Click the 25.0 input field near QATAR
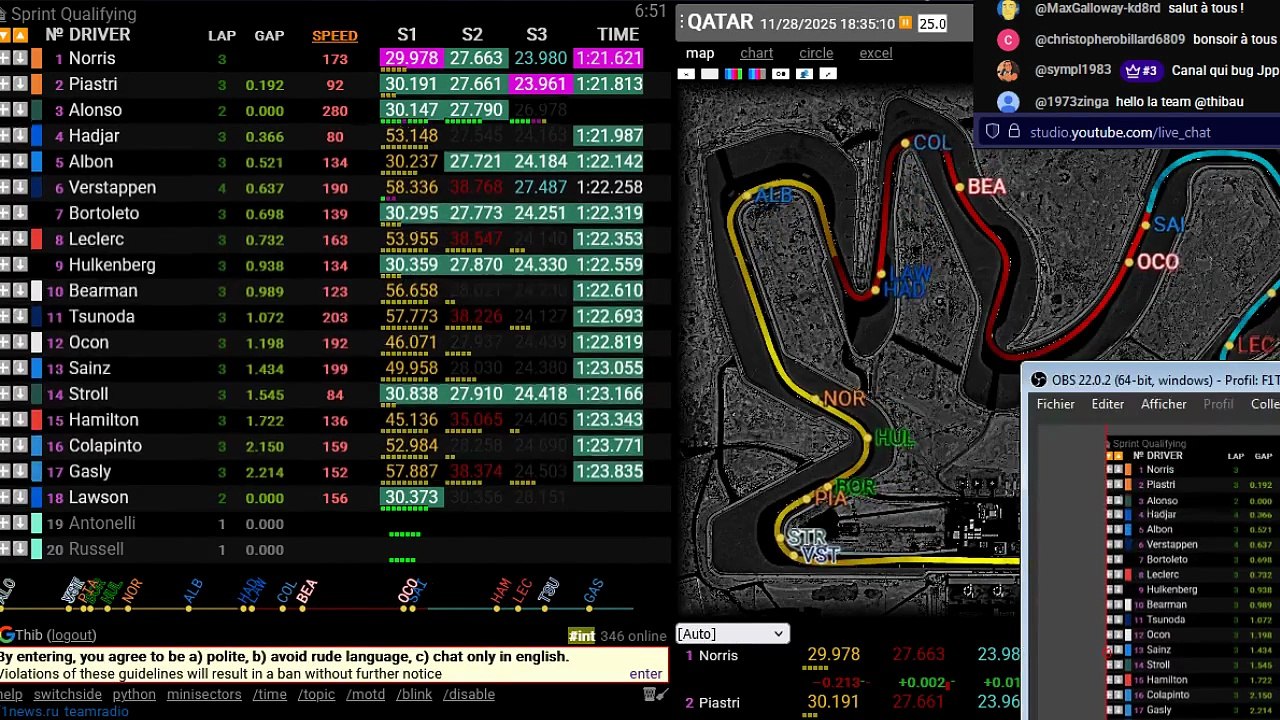This screenshot has height=720, width=1280. 932,23
